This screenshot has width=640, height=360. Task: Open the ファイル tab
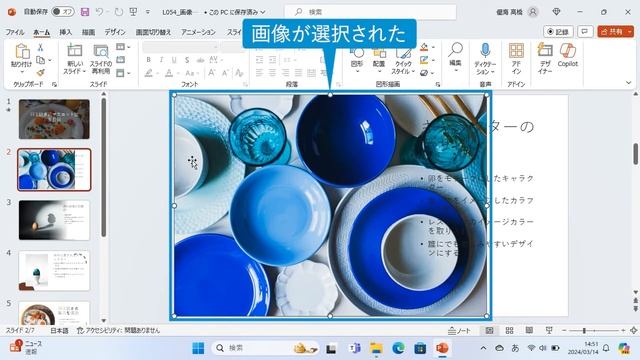click(15, 32)
